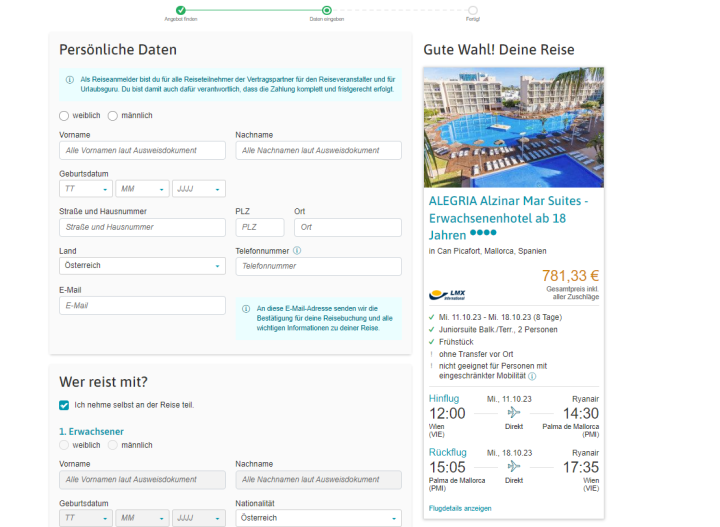Click the E-Mail input field
This screenshot has height=527, width=720.
(142, 305)
